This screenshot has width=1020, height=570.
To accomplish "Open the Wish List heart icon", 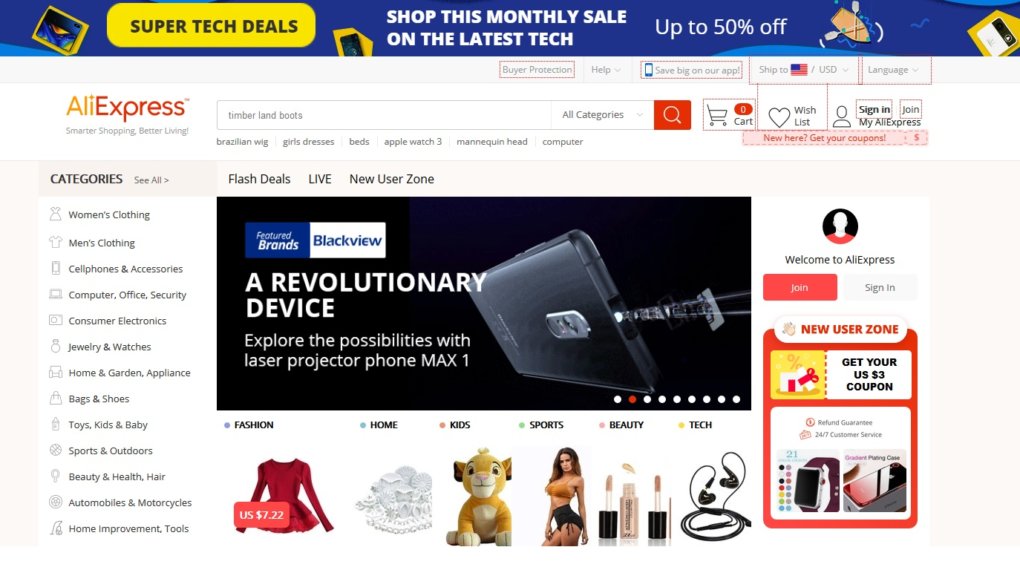I will click(x=779, y=117).
